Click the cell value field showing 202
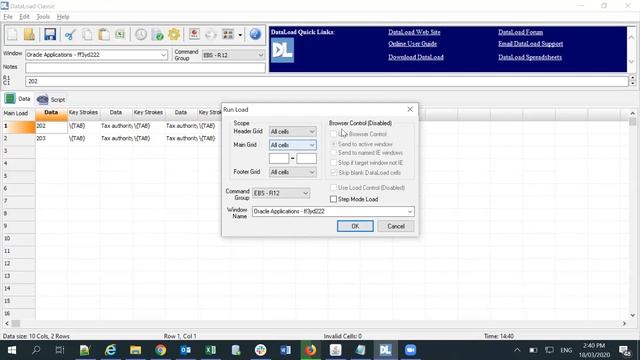This screenshot has height=360, width=640. 327,81
